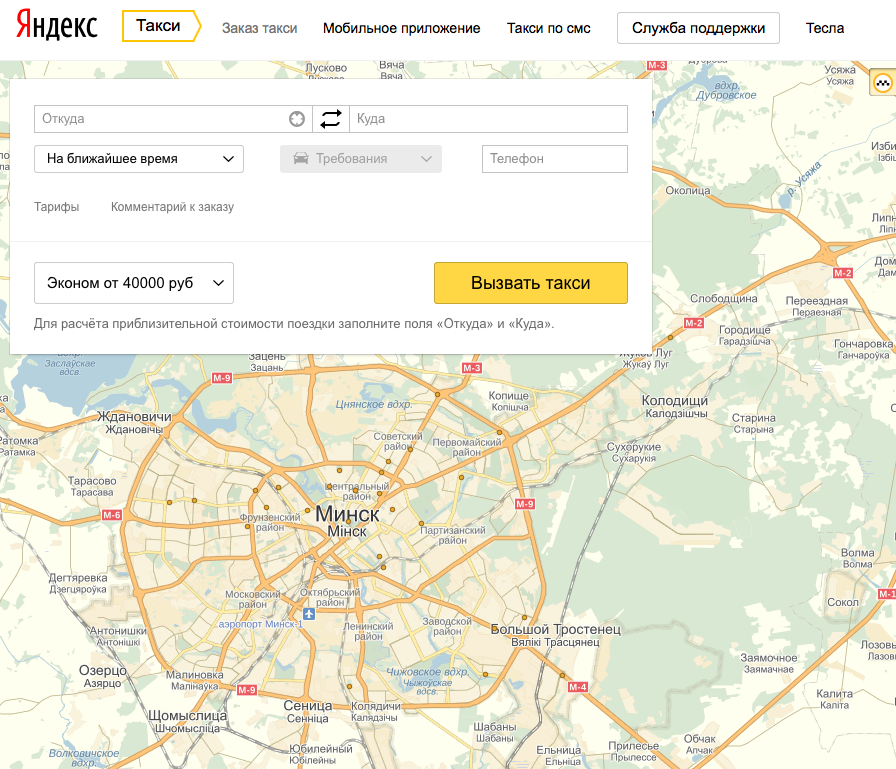This screenshot has width=896, height=769.
Task: Click the taxi marker icon on the map
Action: 883,83
